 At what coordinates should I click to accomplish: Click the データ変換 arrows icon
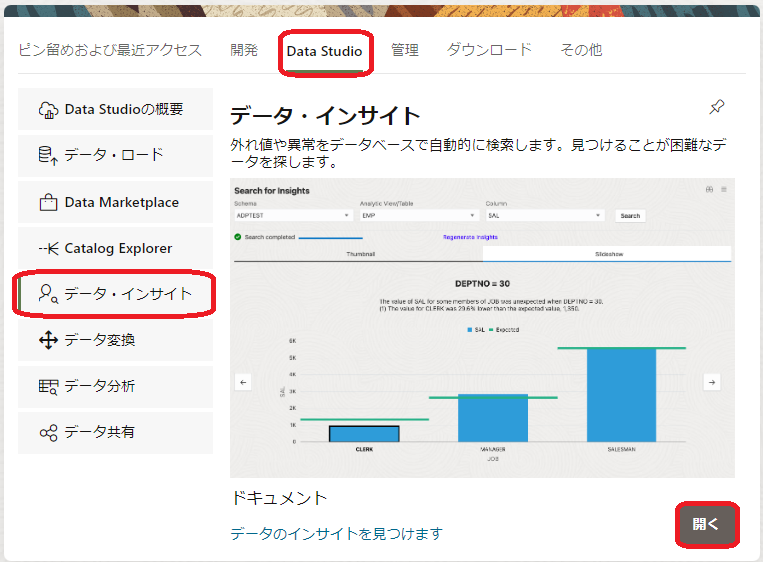tap(48, 341)
